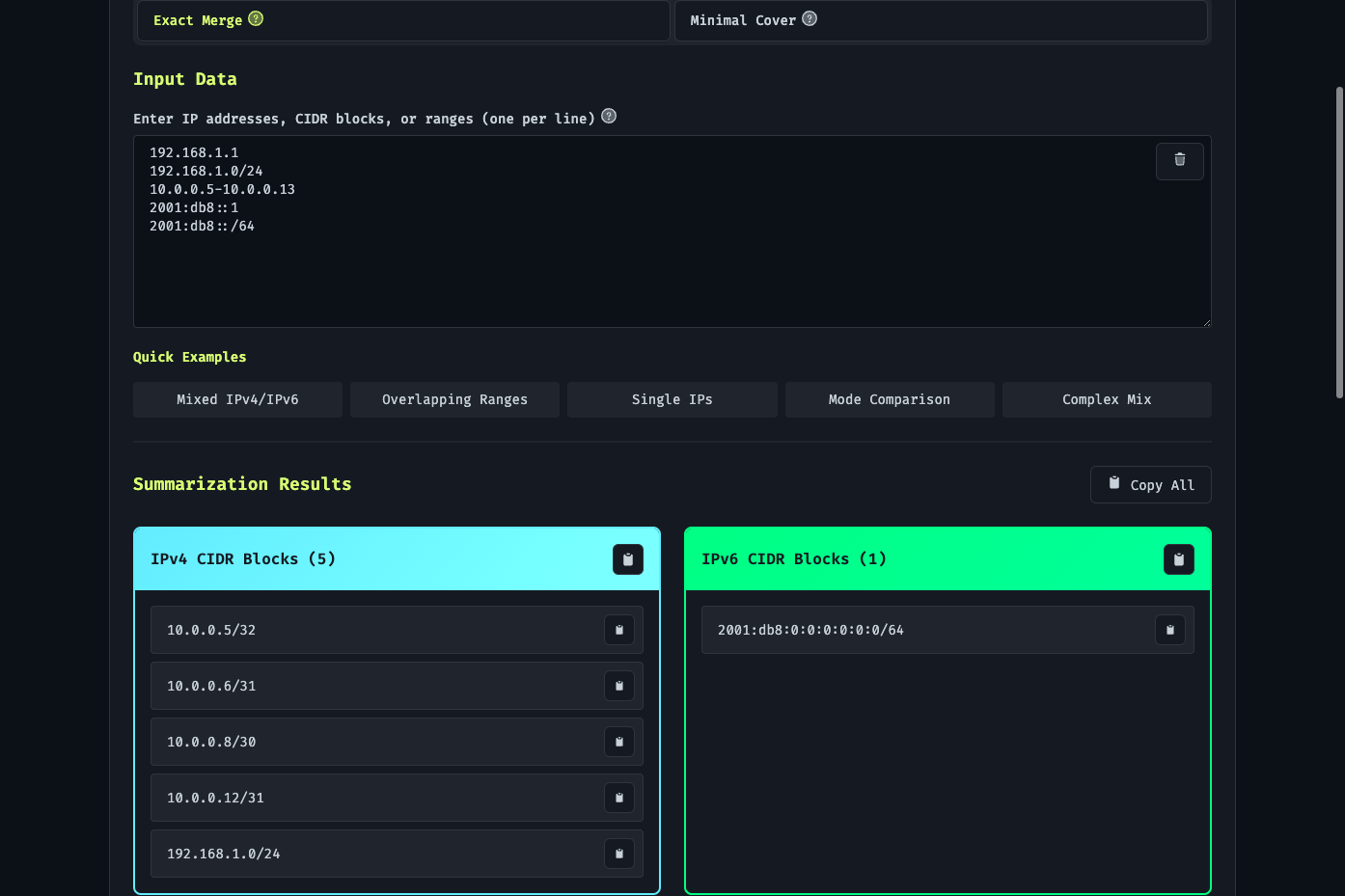Load the Mode Comparison example
The width and height of the screenshot is (1345, 896).
tap(890, 399)
